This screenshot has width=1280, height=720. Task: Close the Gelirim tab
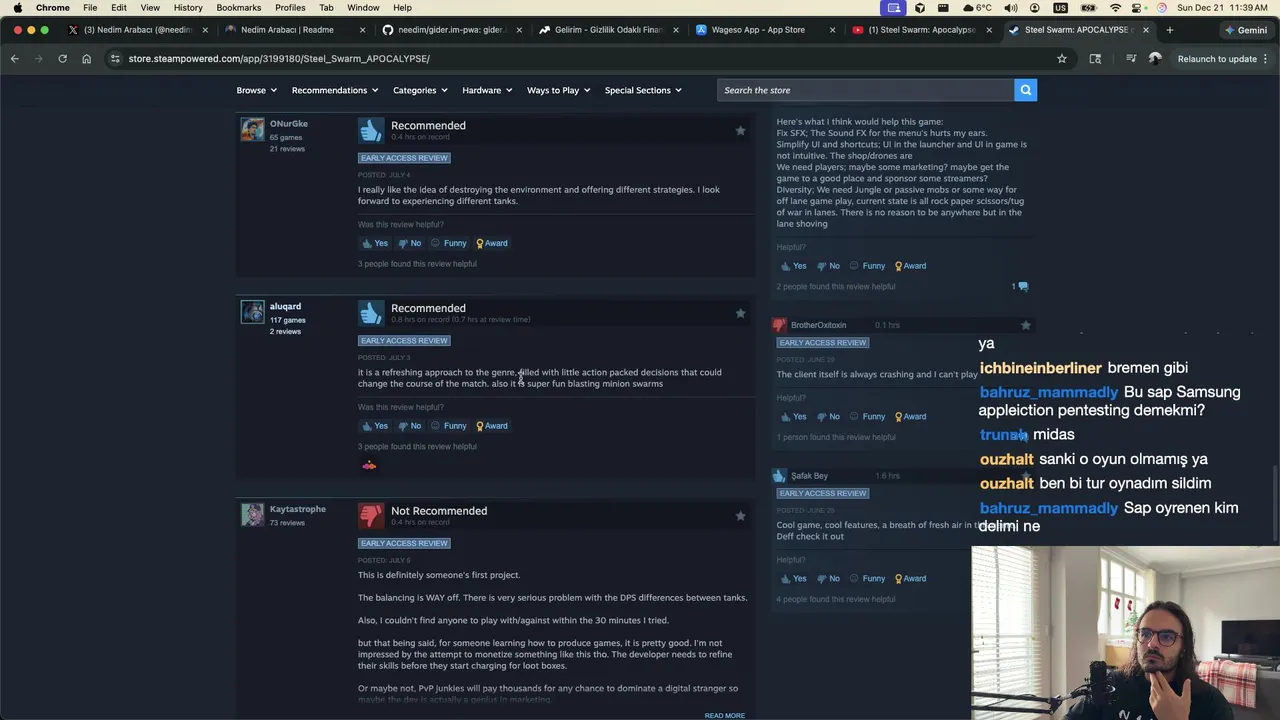676,30
